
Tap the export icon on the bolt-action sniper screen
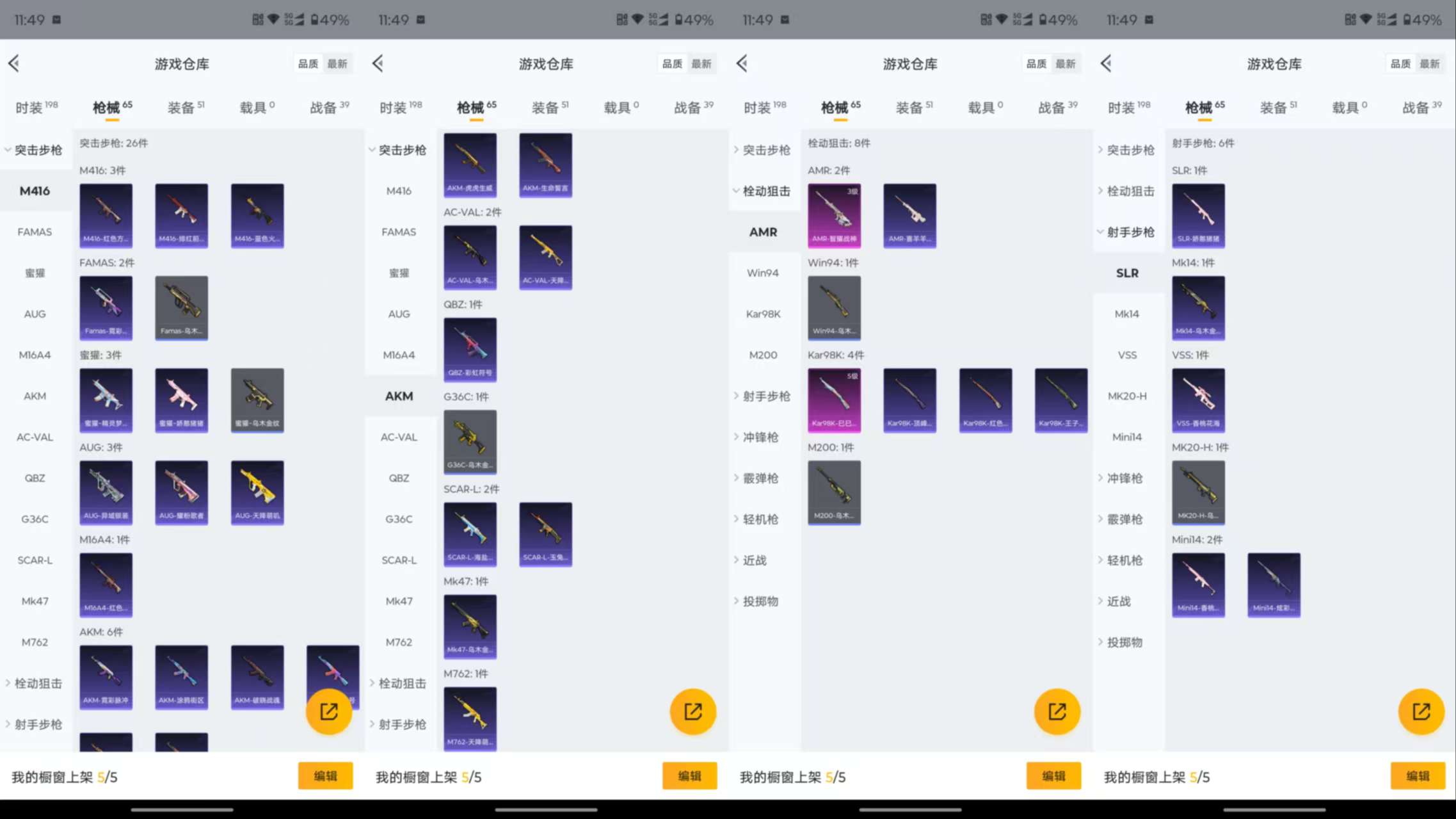[1057, 711]
